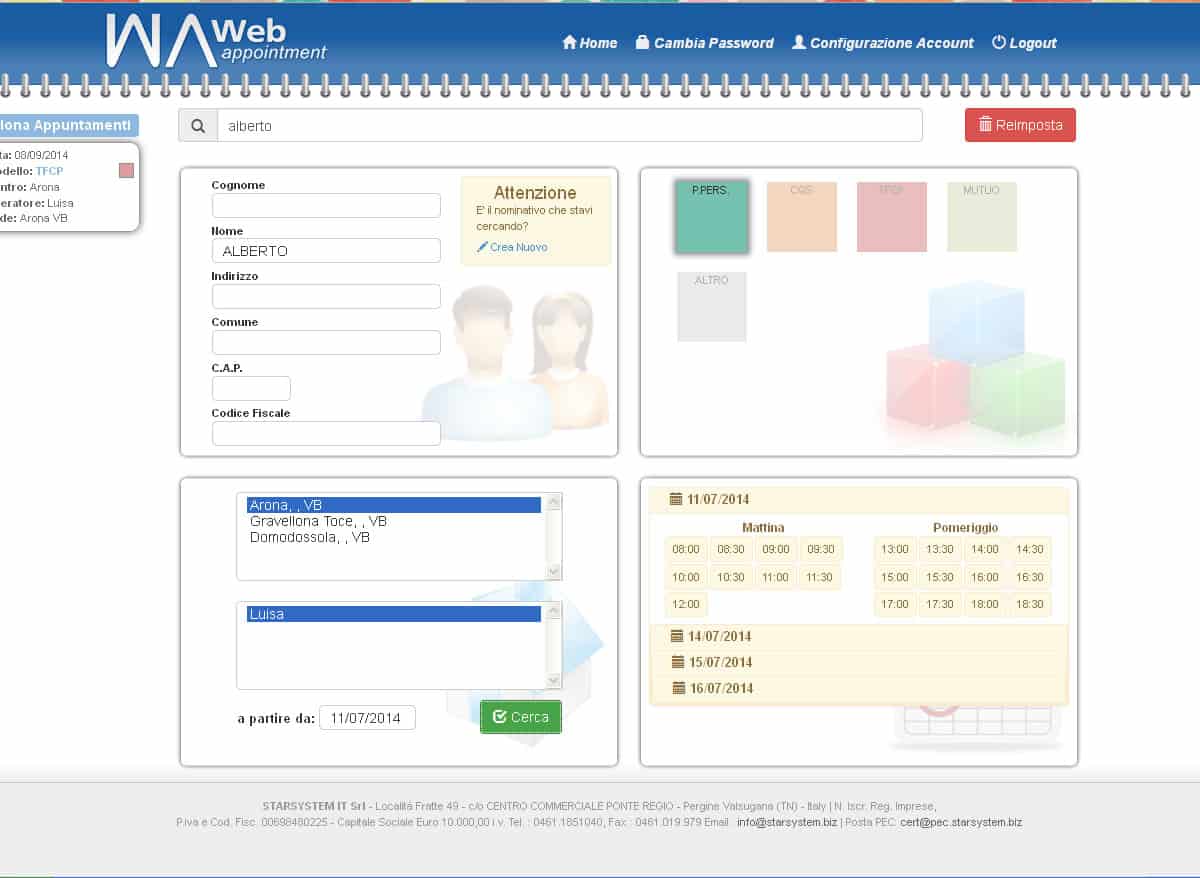Choose the pink TFCP color tile
This screenshot has width=1200, height=878.
[891, 217]
